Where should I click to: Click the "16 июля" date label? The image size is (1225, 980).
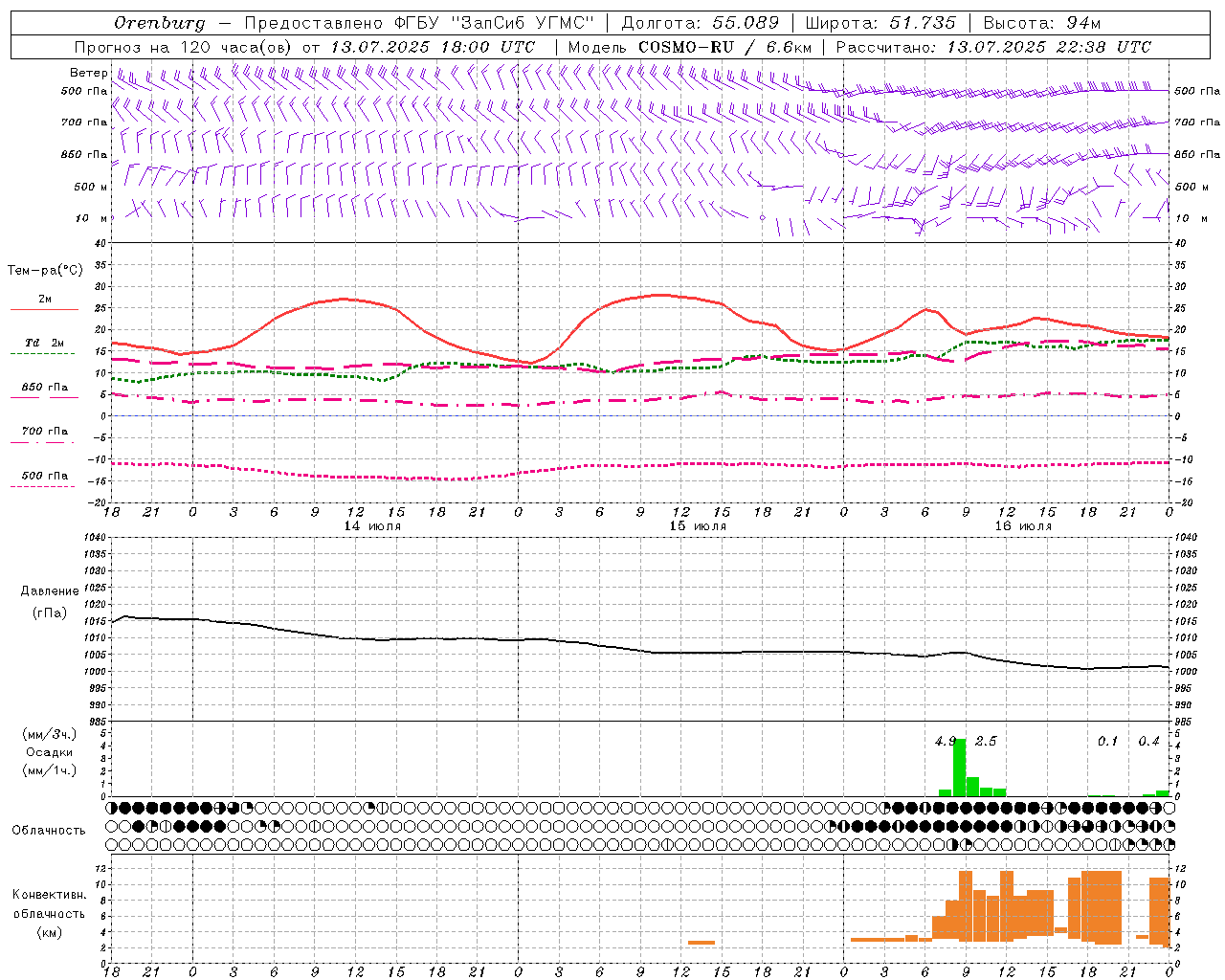tap(1023, 526)
